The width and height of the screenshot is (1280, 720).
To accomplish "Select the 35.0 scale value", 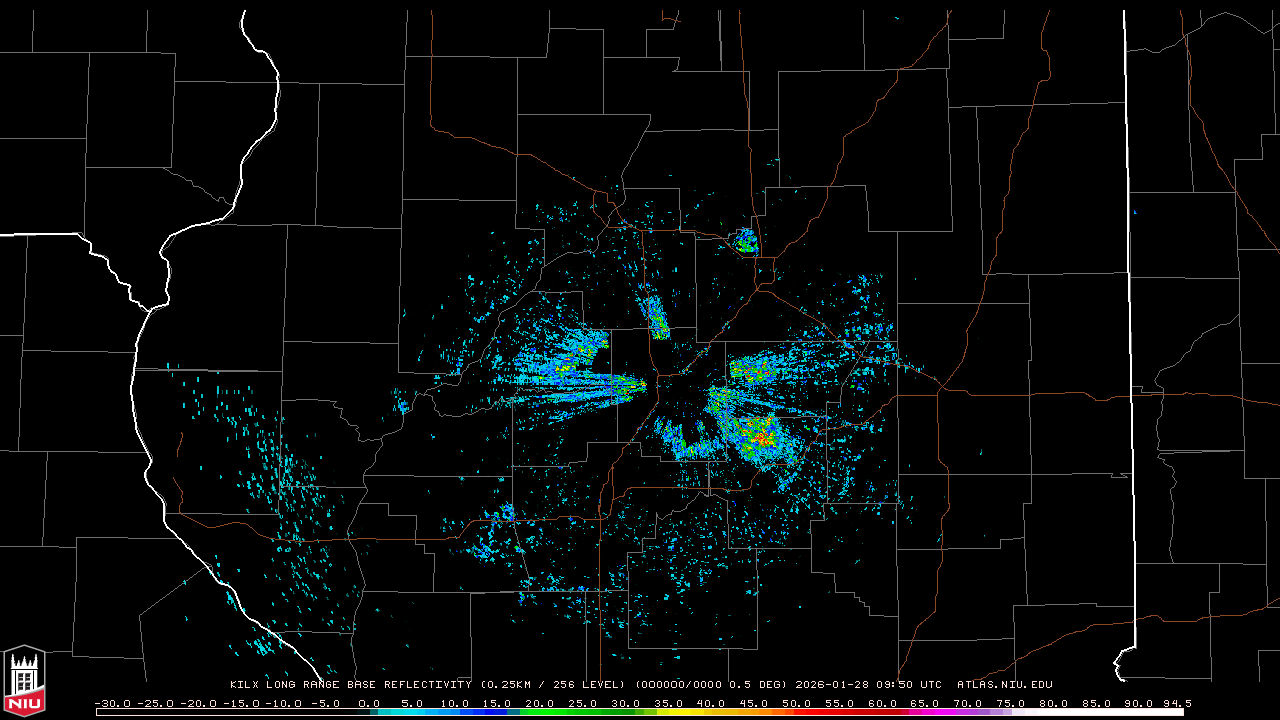I will click(x=669, y=703).
